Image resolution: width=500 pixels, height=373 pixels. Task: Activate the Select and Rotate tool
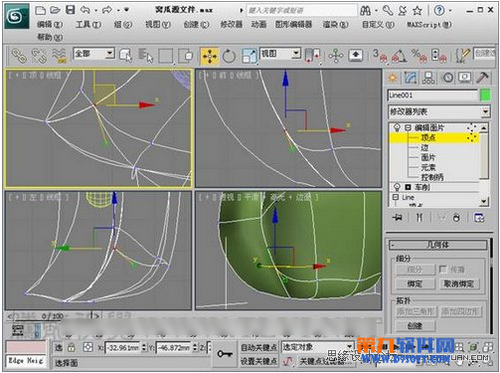click(x=229, y=56)
